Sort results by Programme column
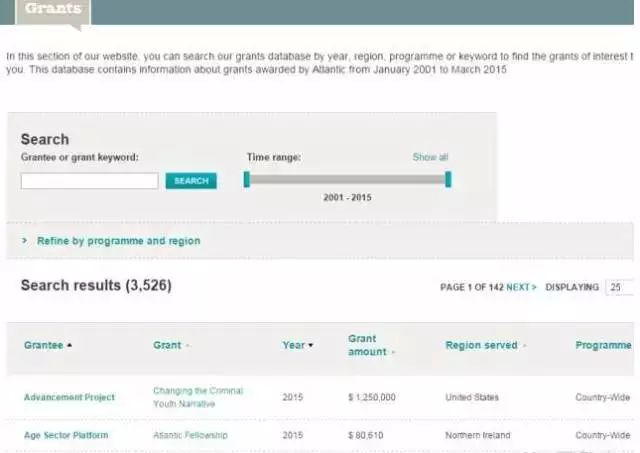Image resolution: width=640 pixels, height=453 pixels. [x=603, y=345]
